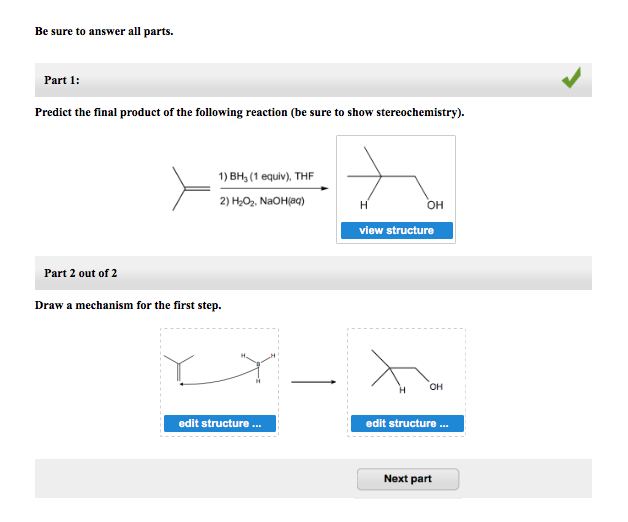Click the green checkmark in Part 1
This screenshot has width=628, height=522.
572,78
